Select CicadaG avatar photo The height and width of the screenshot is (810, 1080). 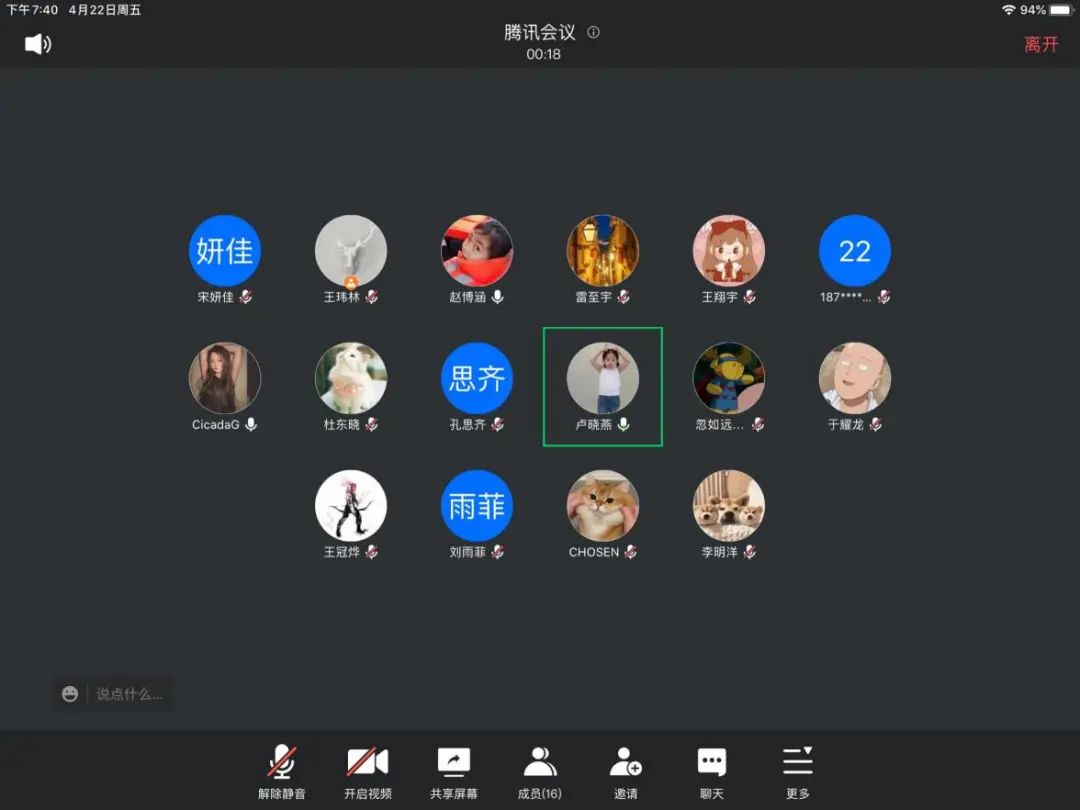point(225,378)
